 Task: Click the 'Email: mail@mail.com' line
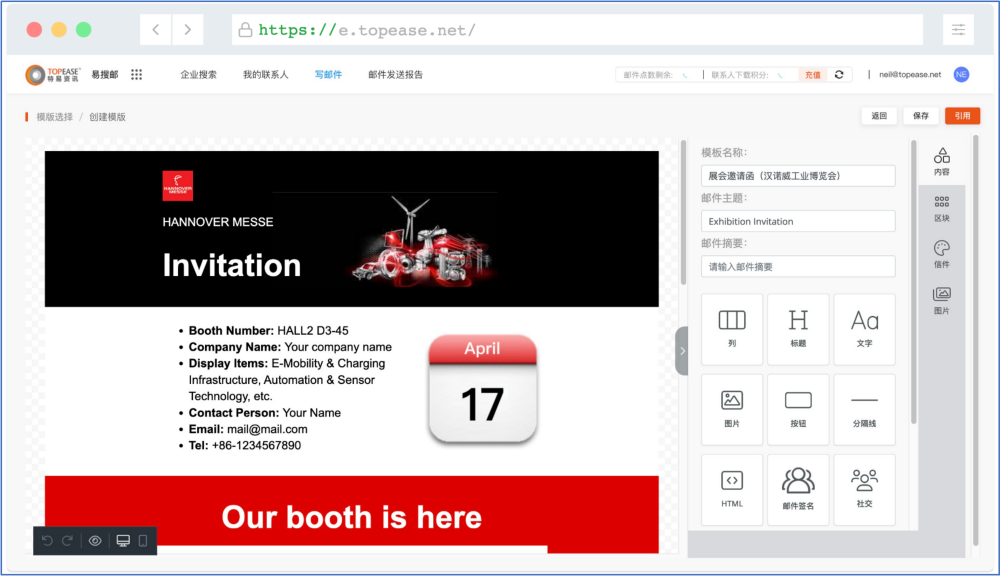coord(248,429)
